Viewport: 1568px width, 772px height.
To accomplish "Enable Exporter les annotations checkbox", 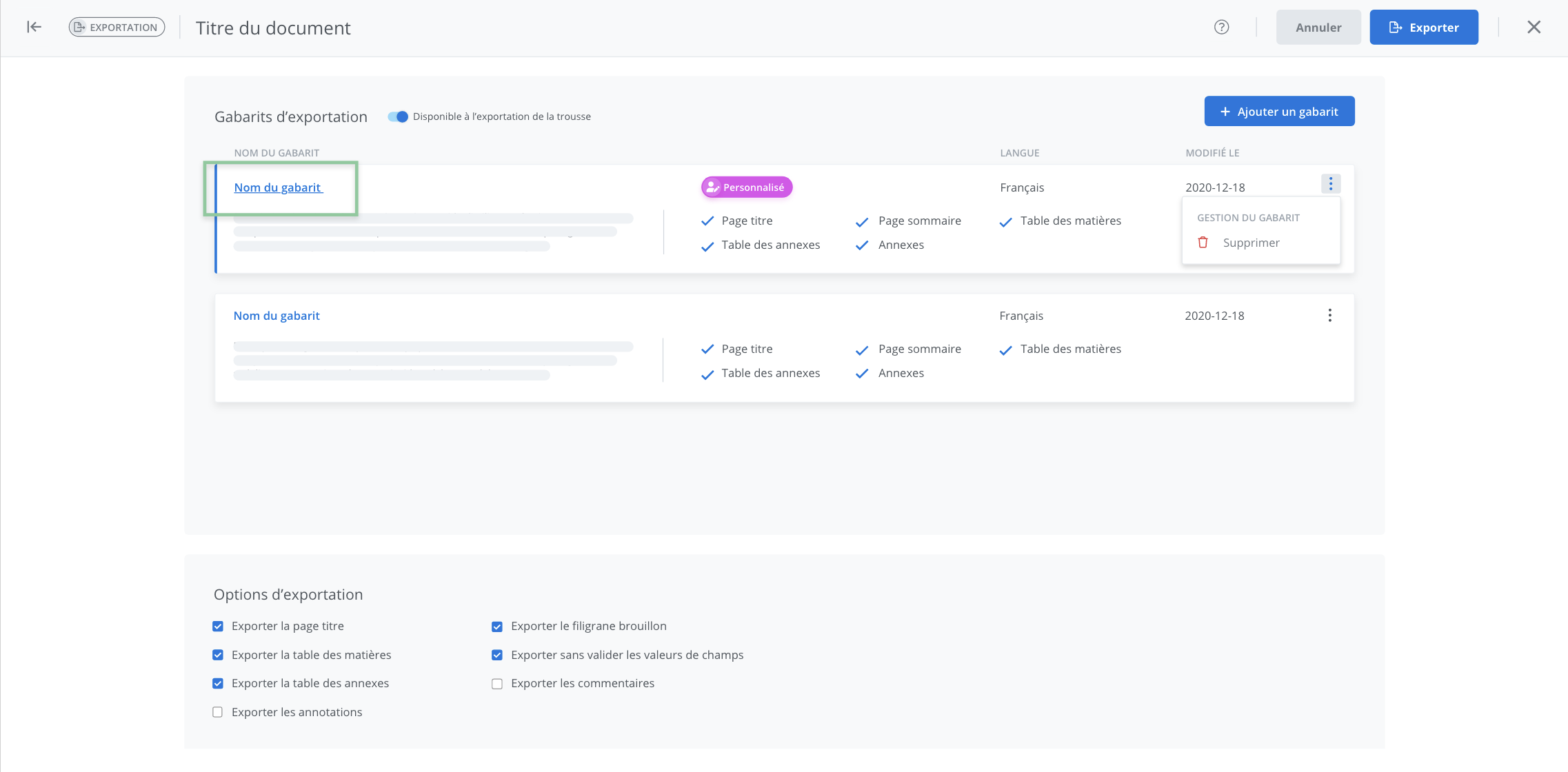I will click(x=218, y=712).
